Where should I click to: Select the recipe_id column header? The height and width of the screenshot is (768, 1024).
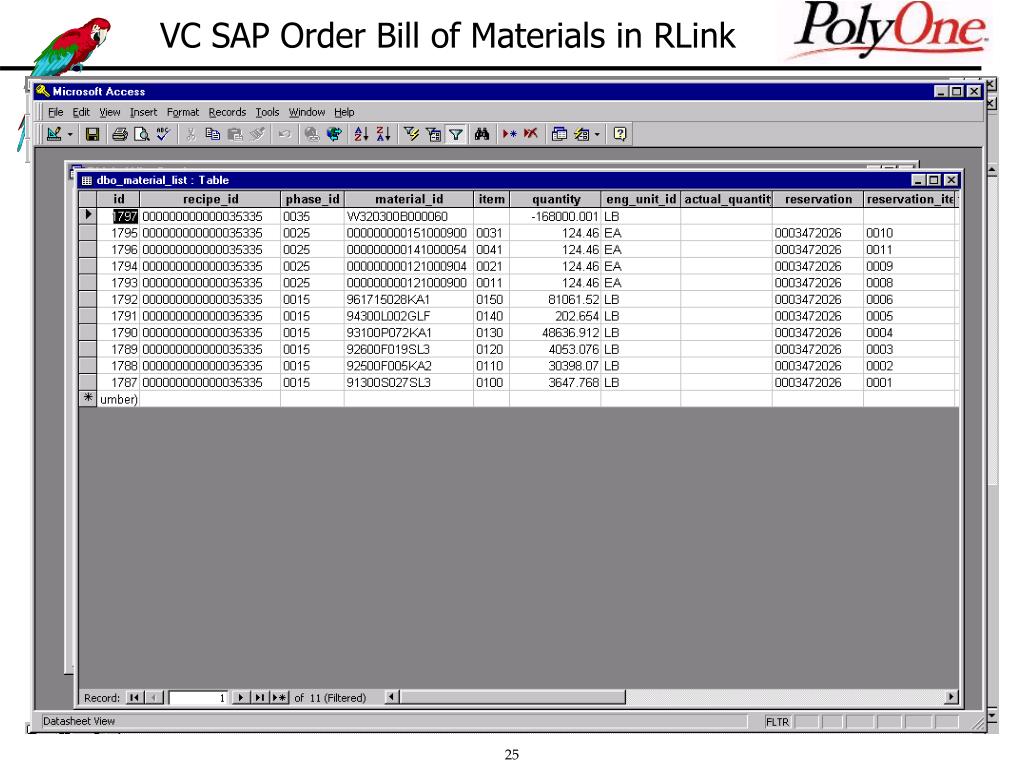coord(210,199)
